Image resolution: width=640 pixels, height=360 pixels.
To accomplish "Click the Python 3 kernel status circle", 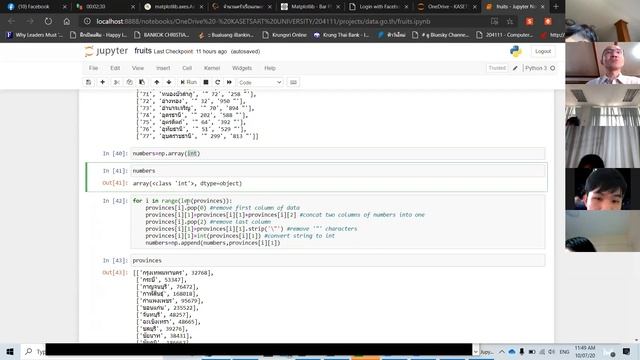I will click(553, 68).
